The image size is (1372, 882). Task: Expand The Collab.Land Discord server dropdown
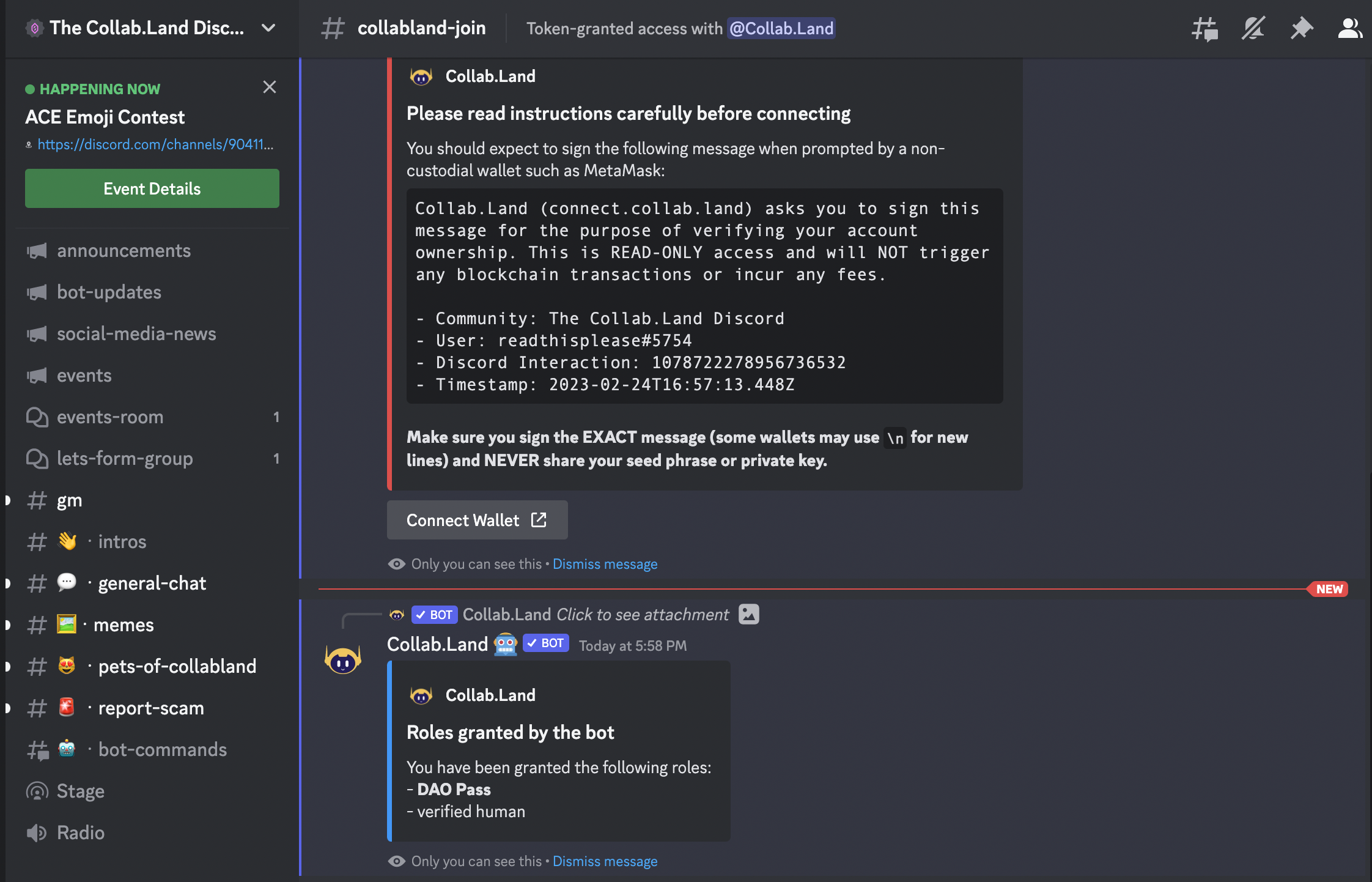point(268,28)
